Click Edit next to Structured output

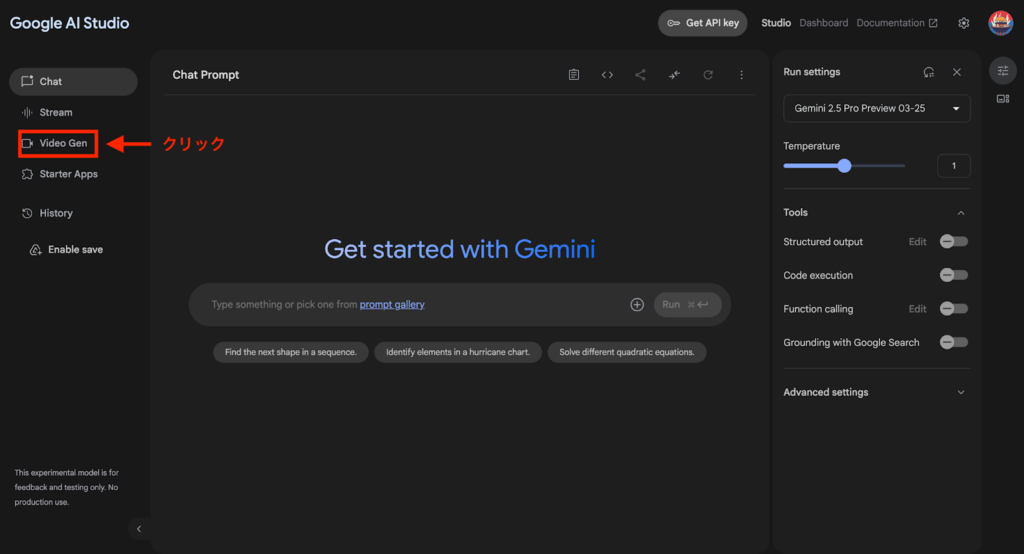click(917, 242)
